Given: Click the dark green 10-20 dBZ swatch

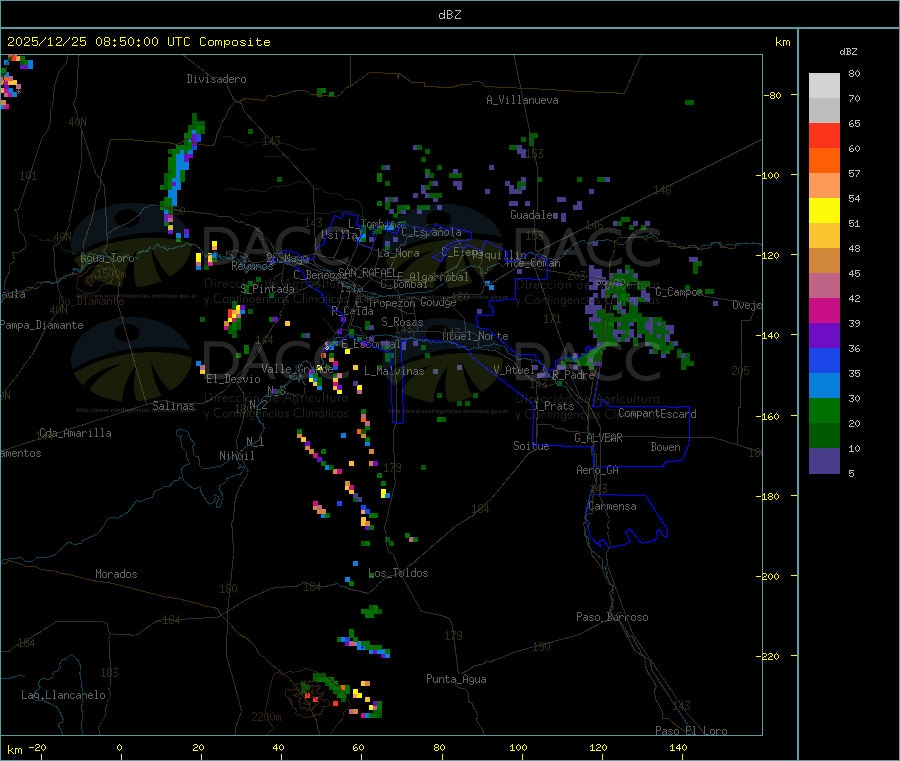Looking at the screenshot, I should click(x=824, y=436).
